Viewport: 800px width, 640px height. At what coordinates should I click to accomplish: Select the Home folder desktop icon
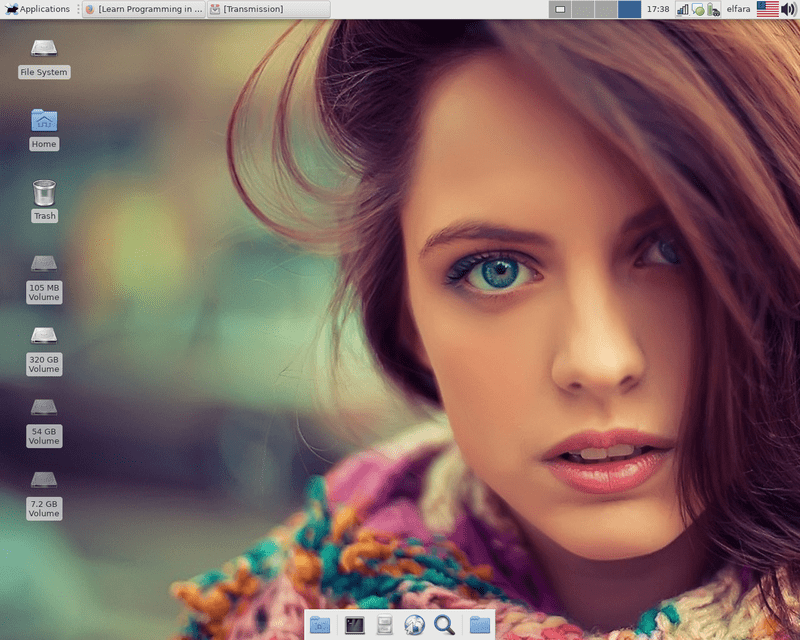(44, 121)
